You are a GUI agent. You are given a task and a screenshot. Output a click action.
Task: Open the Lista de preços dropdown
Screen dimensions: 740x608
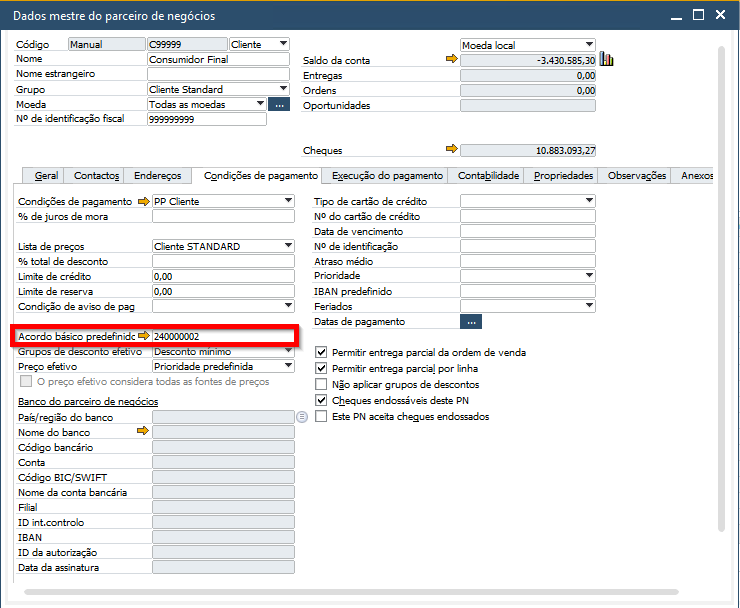click(x=289, y=246)
